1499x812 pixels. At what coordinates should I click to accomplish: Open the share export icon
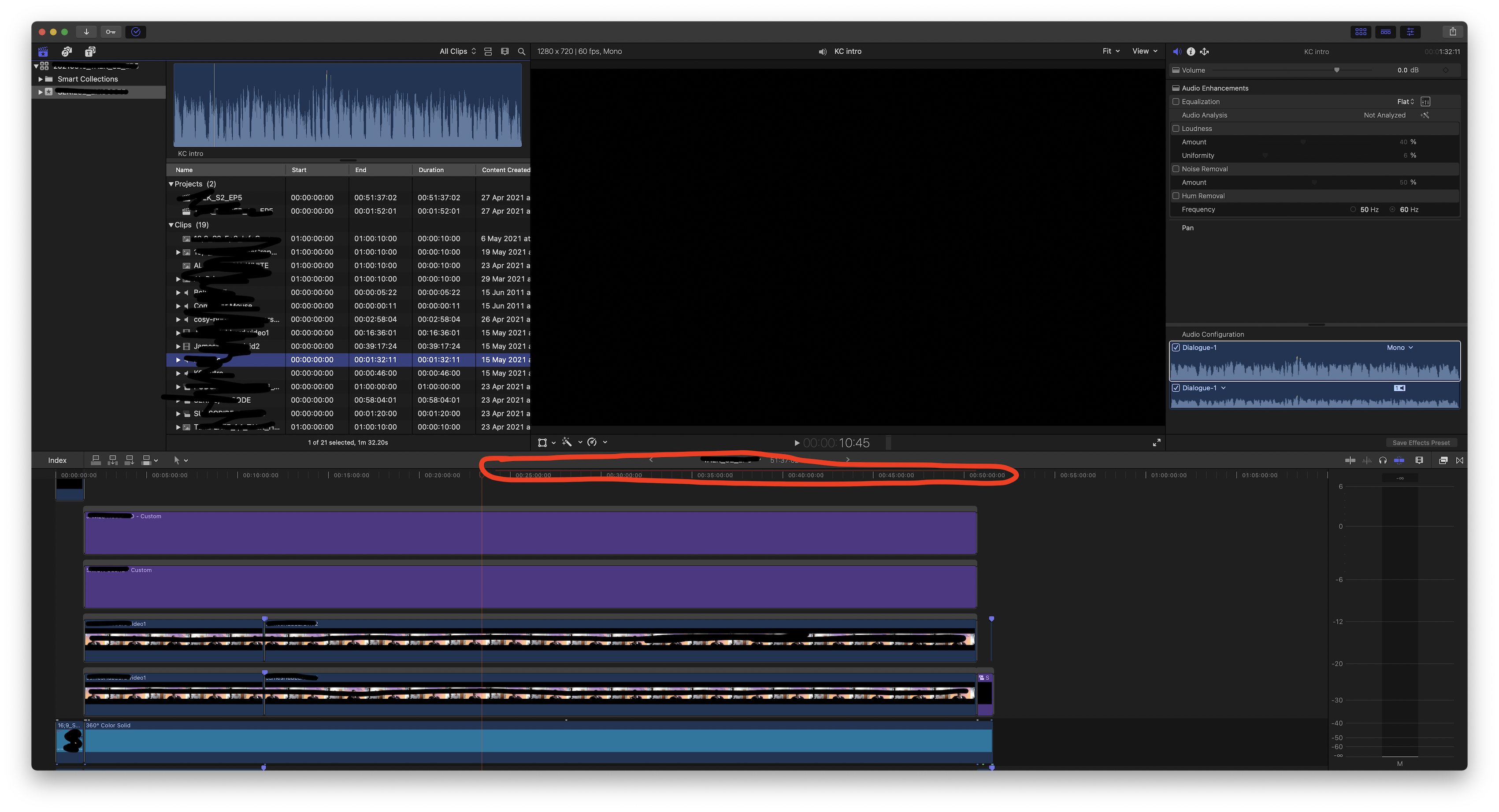pos(1452,32)
